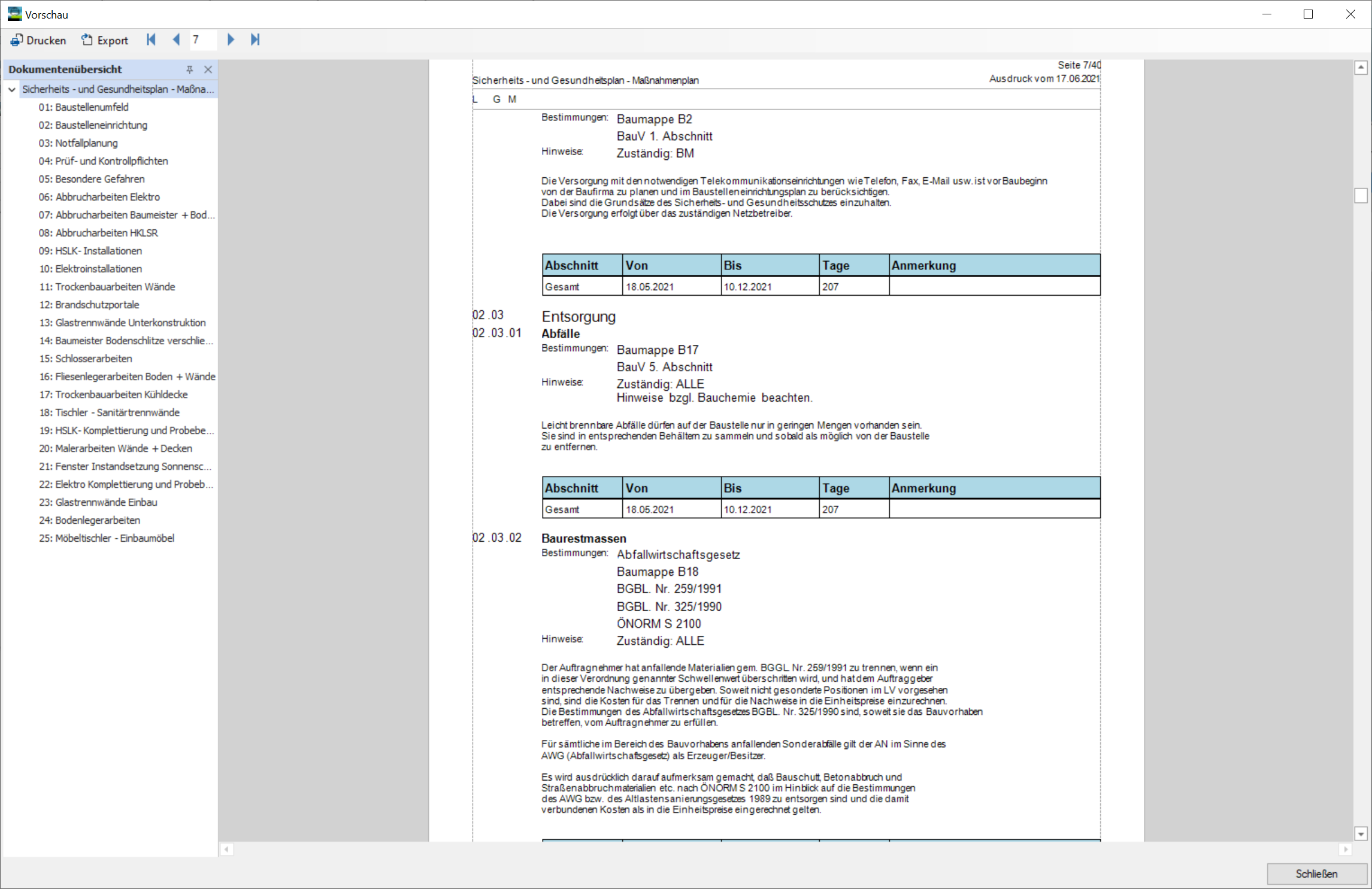Select 04: Prüf- und Kontrollpflichten entry
The height and width of the screenshot is (889, 1372).
(x=104, y=161)
